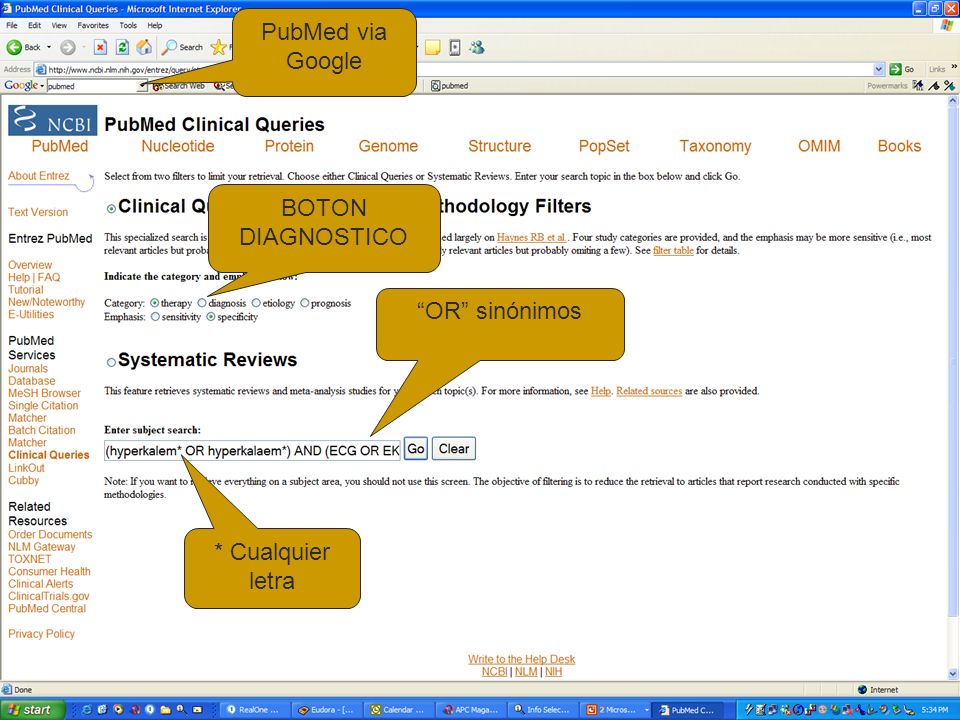Click the Google toolbar logo
This screenshot has height=720, width=960.
click(21, 86)
